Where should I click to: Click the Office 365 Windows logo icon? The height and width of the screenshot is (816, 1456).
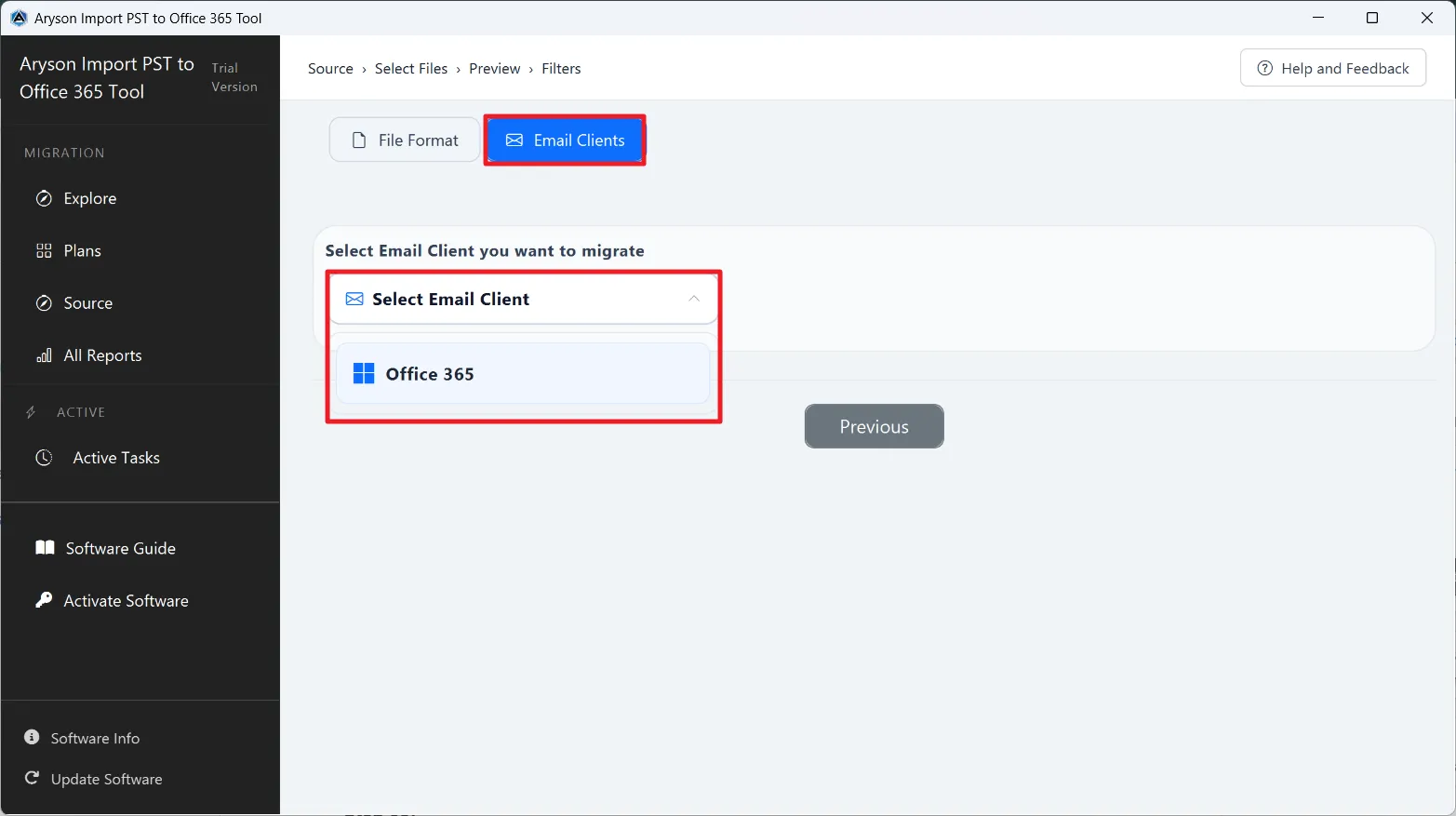tap(364, 374)
